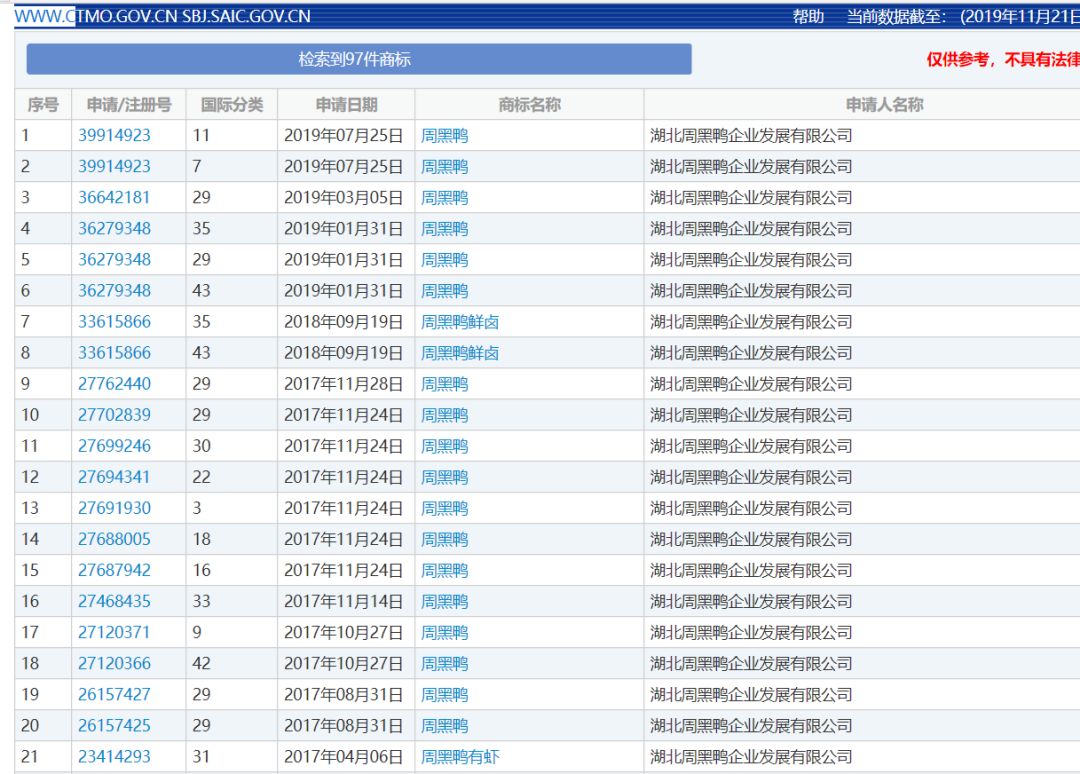Open registration number 27699246
The height and width of the screenshot is (774, 1080).
coord(114,446)
